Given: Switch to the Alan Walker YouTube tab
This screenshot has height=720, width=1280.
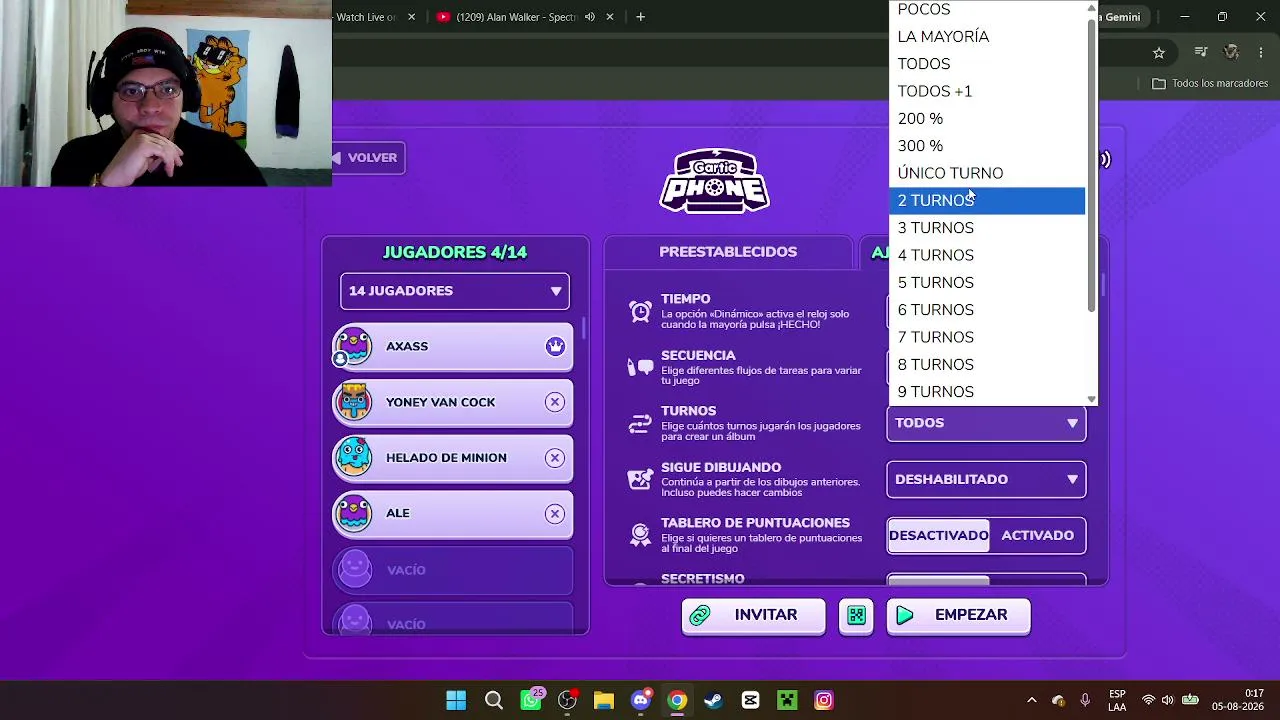Looking at the screenshot, I should click(519, 17).
